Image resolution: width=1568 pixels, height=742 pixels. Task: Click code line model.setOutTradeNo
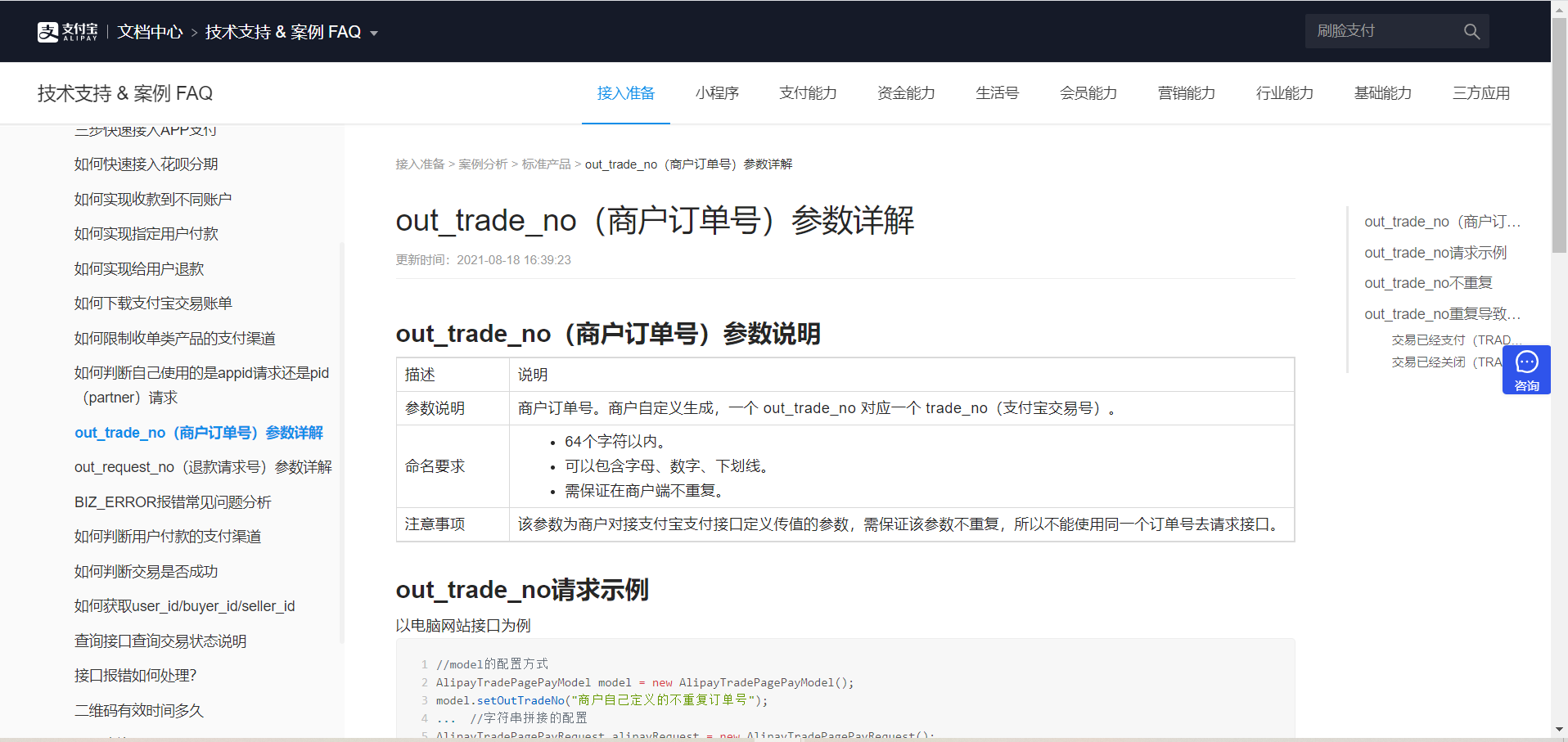coord(602,700)
